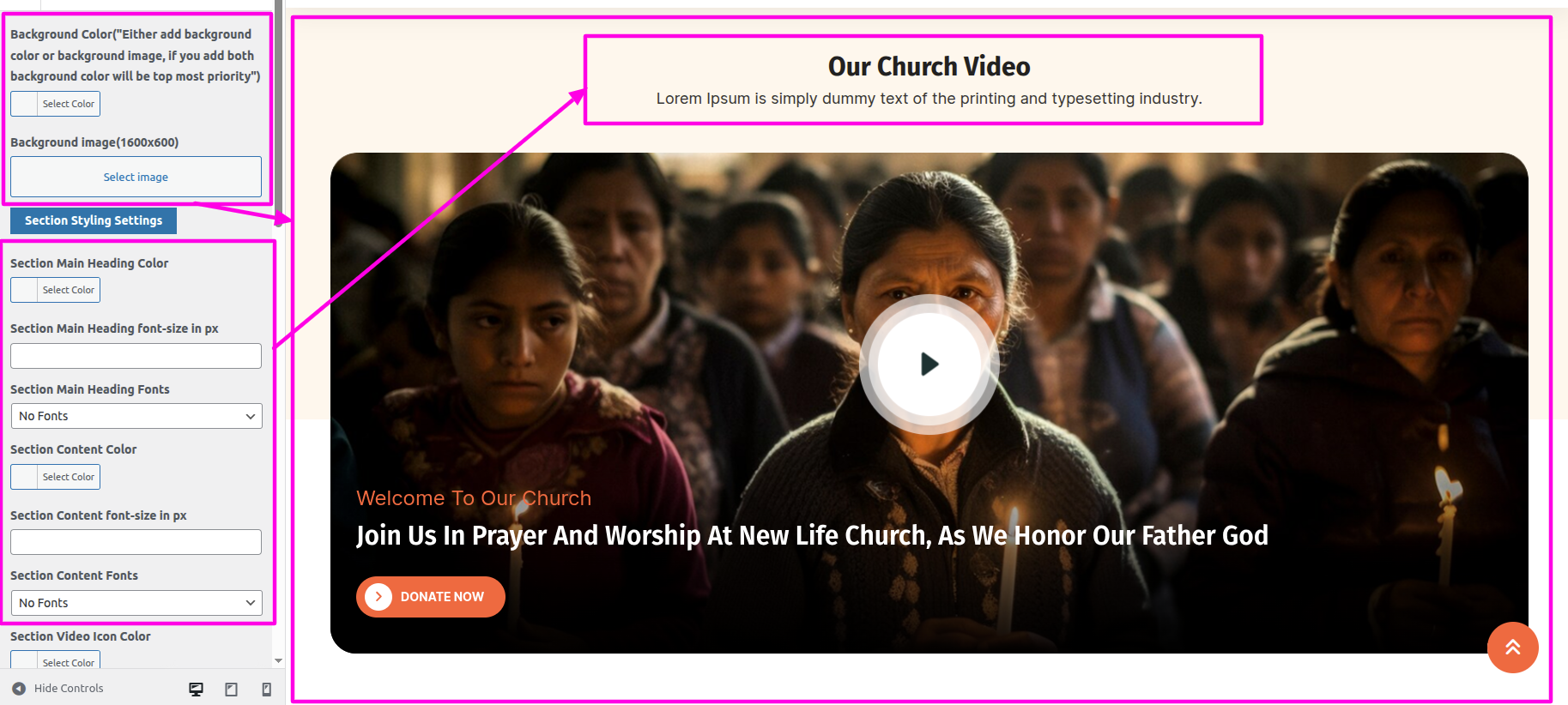
Task: Click the arrow icon in Donate Now button
Action: [x=378, y=596]
